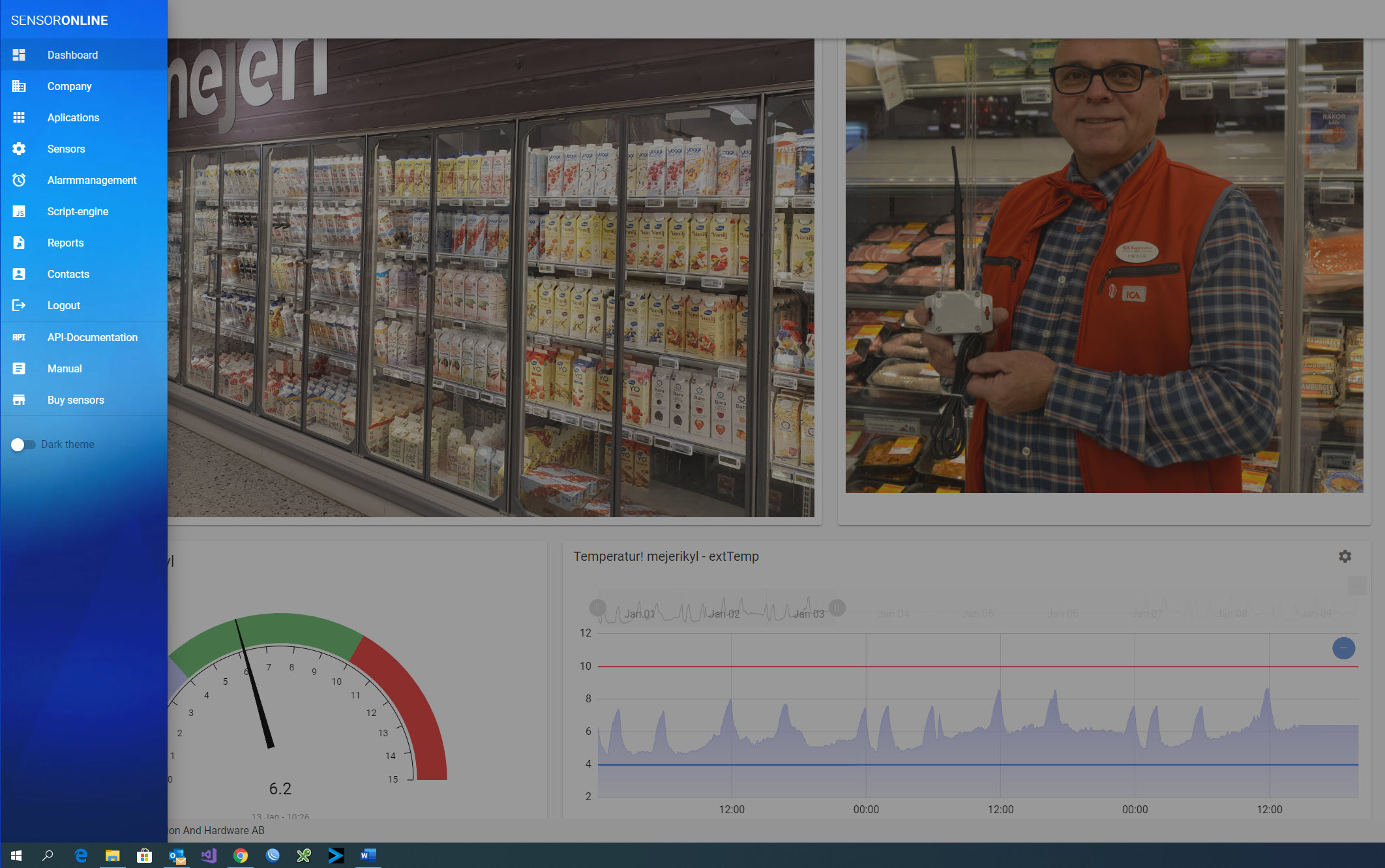Select the Contacts person icon
The height and width of the screenshot is (868, 1385).
coord(19,274)
